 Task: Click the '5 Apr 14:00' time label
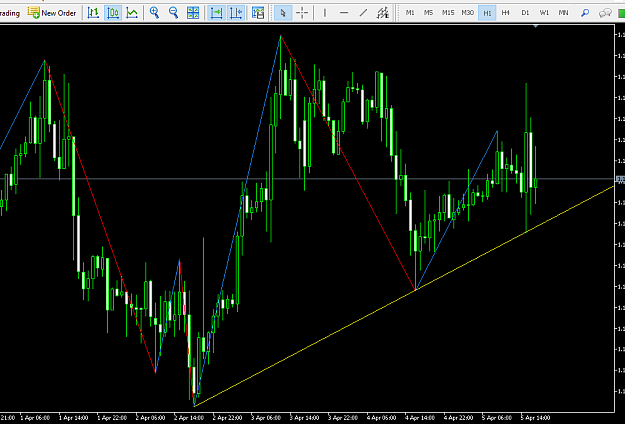[x=535, y=418]
